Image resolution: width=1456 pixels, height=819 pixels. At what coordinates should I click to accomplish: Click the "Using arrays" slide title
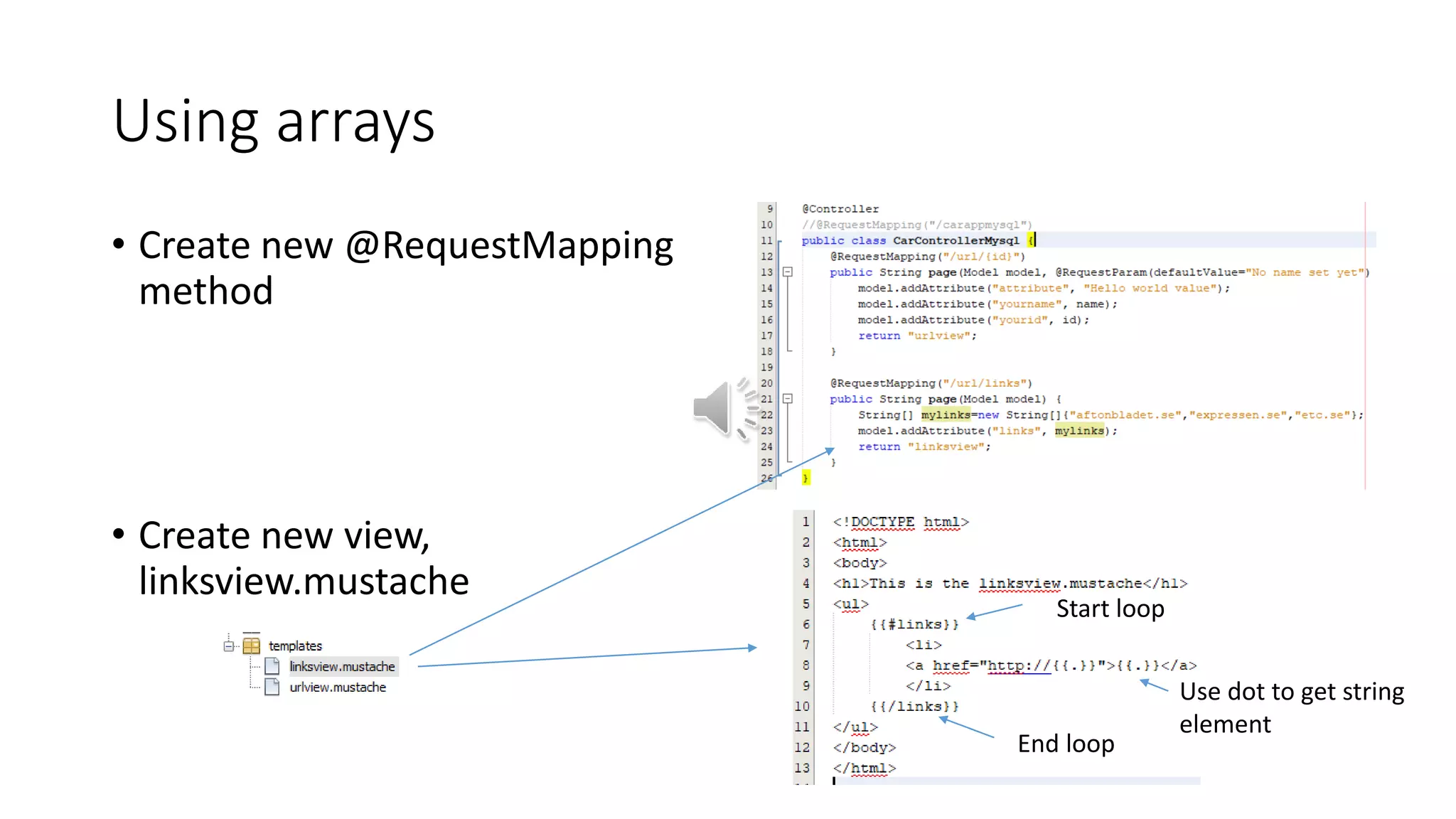[274, 122]
